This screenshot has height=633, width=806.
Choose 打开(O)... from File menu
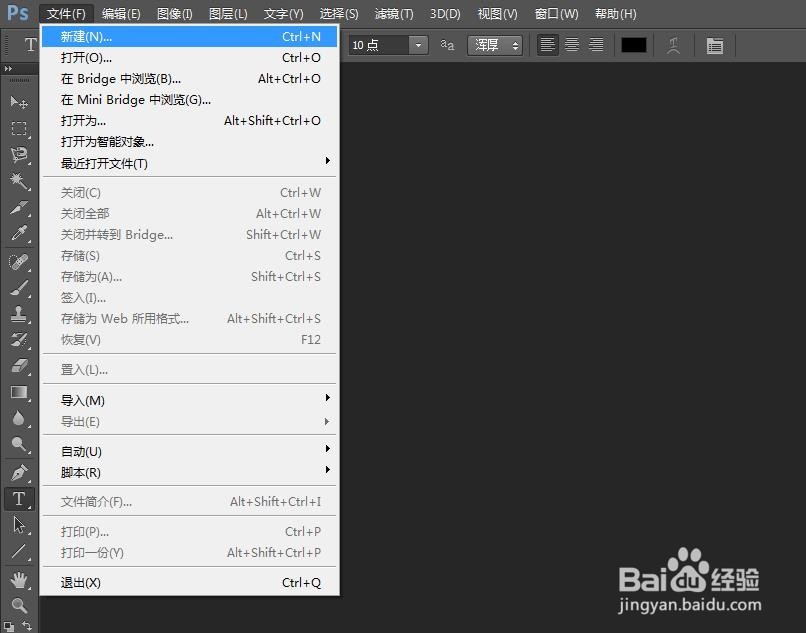point(189,58)
